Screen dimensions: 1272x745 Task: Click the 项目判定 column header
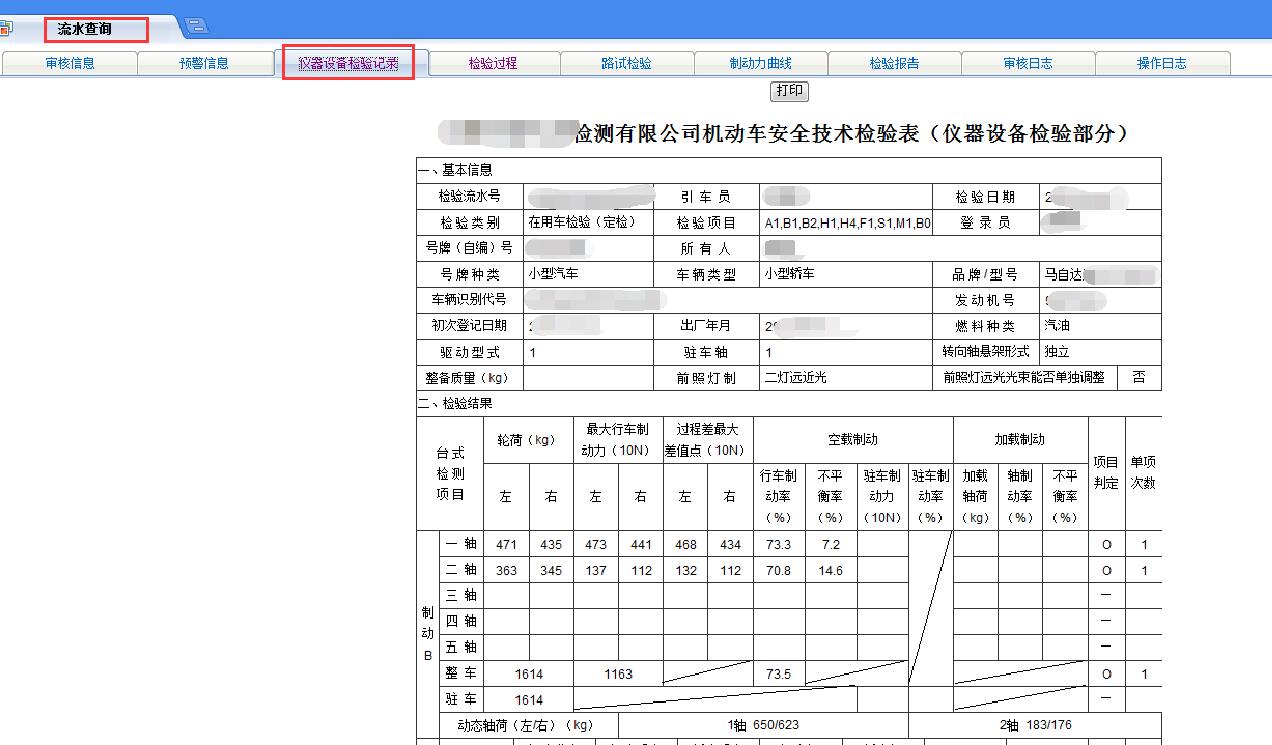tap(1106, 474)
